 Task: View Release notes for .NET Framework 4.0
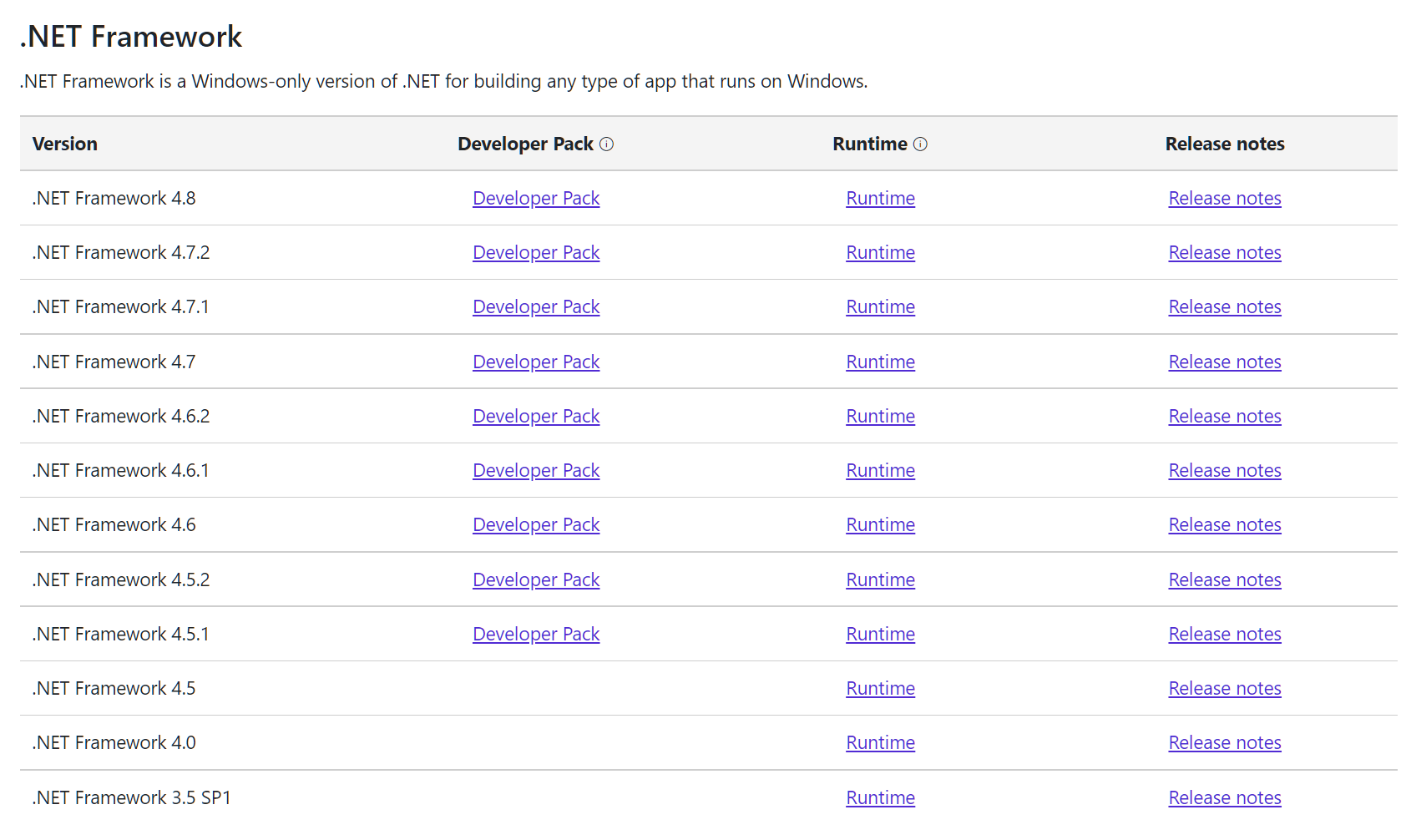(1224, 743)
